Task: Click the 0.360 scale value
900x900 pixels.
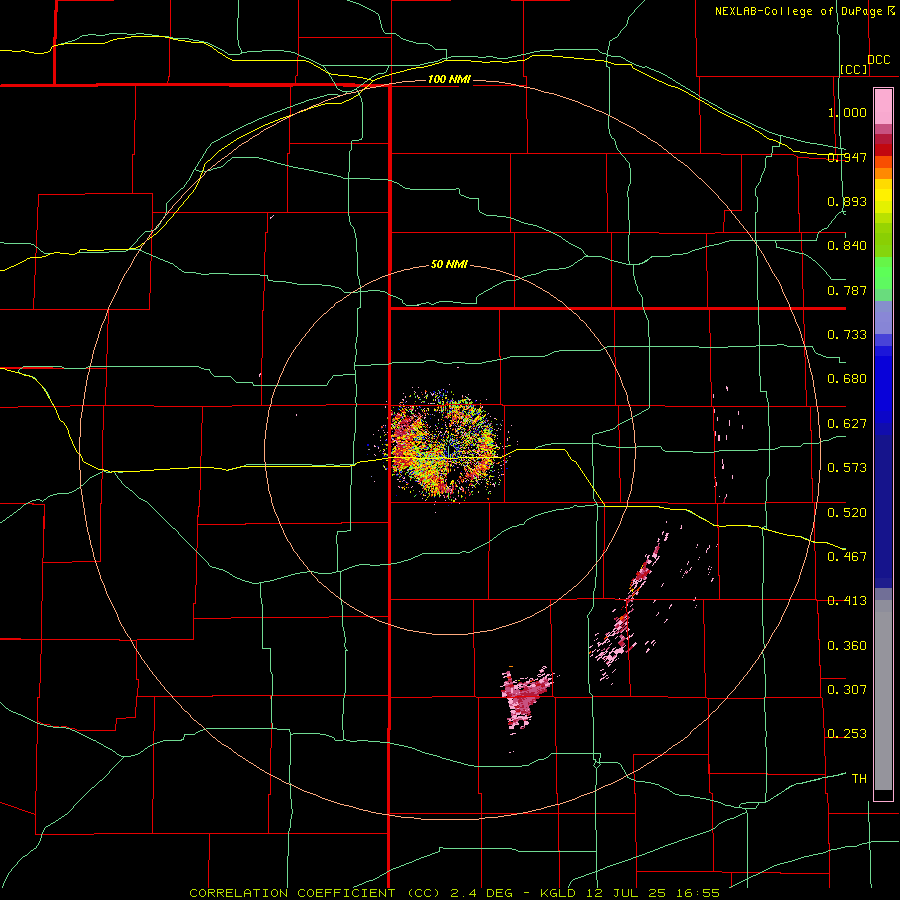Action: [x=847, y=646]
